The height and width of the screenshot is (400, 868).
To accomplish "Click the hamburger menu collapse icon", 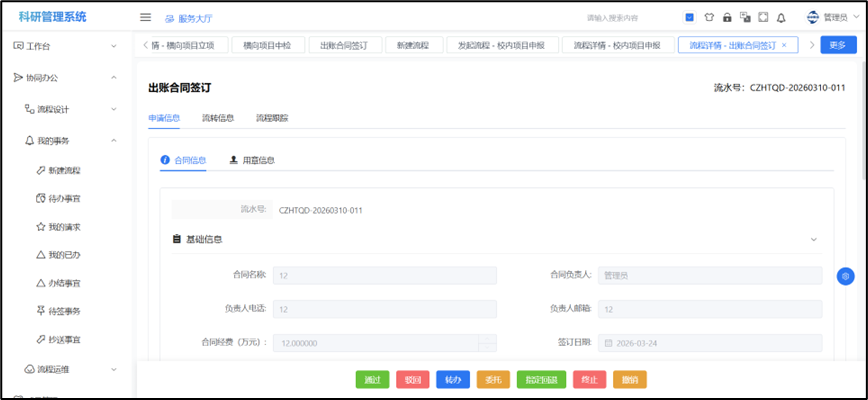I will (x=145, y=17).
